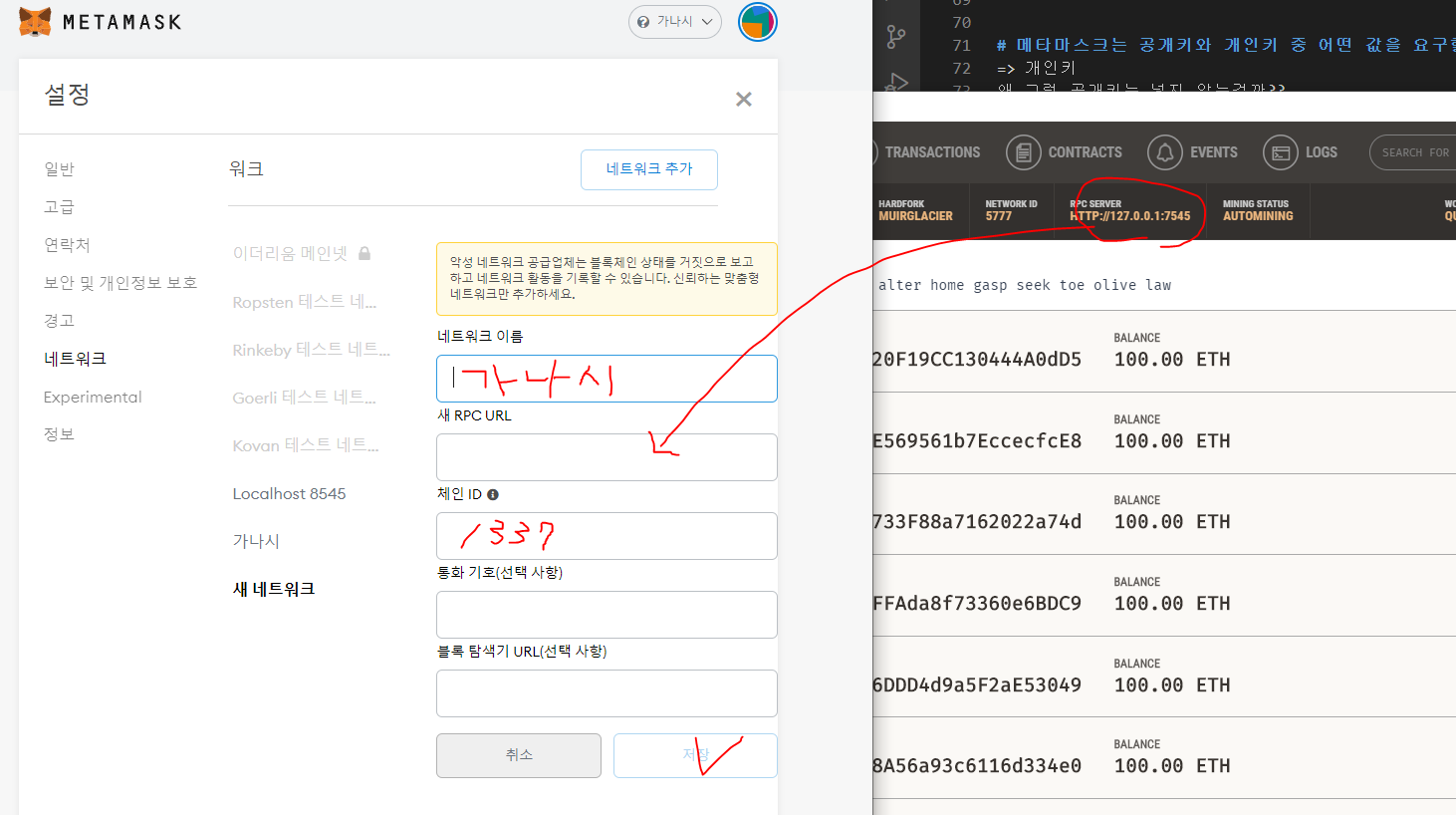Select account address ending 6d334e0
The width and height of the screenshot is (1456, 815).
(977, 766)
